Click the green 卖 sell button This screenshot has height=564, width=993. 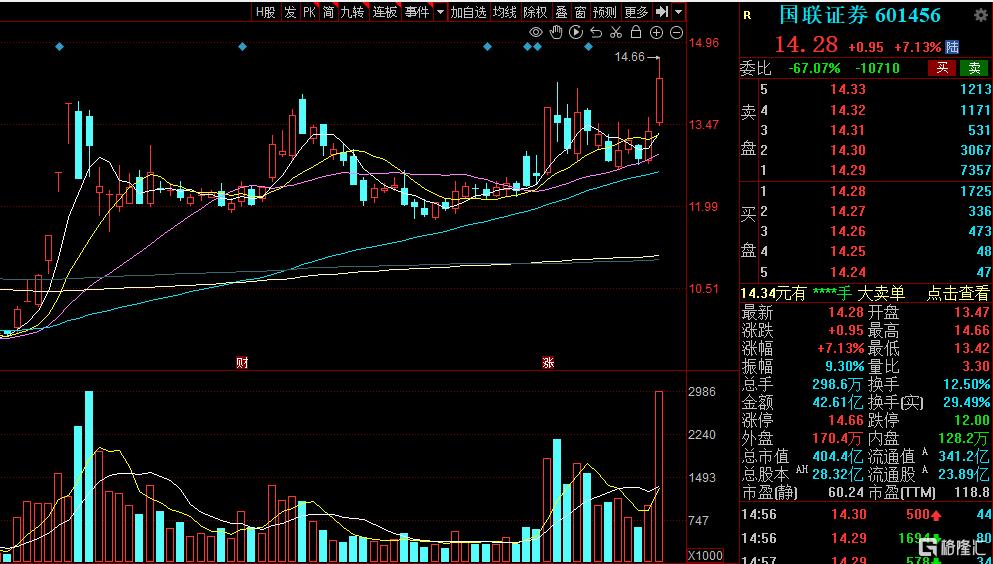[x=975, y=68]
